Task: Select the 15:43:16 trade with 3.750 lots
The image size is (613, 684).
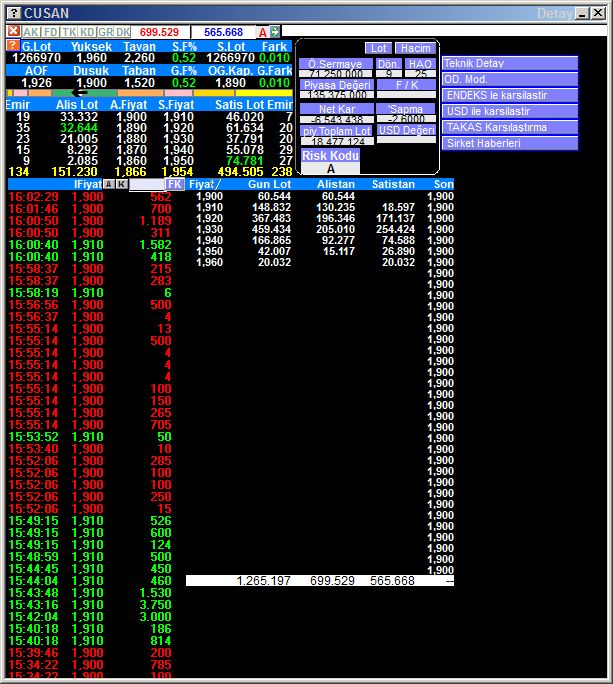Action: click(90, 605)
